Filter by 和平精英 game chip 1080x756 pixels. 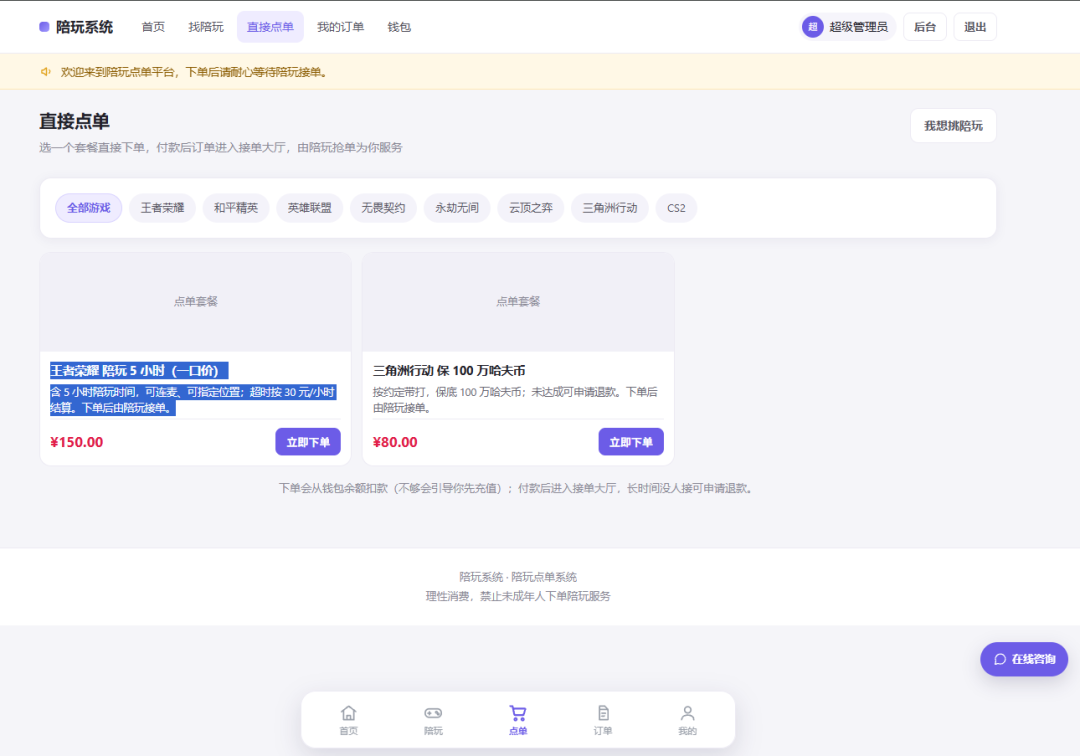[236, 208]
